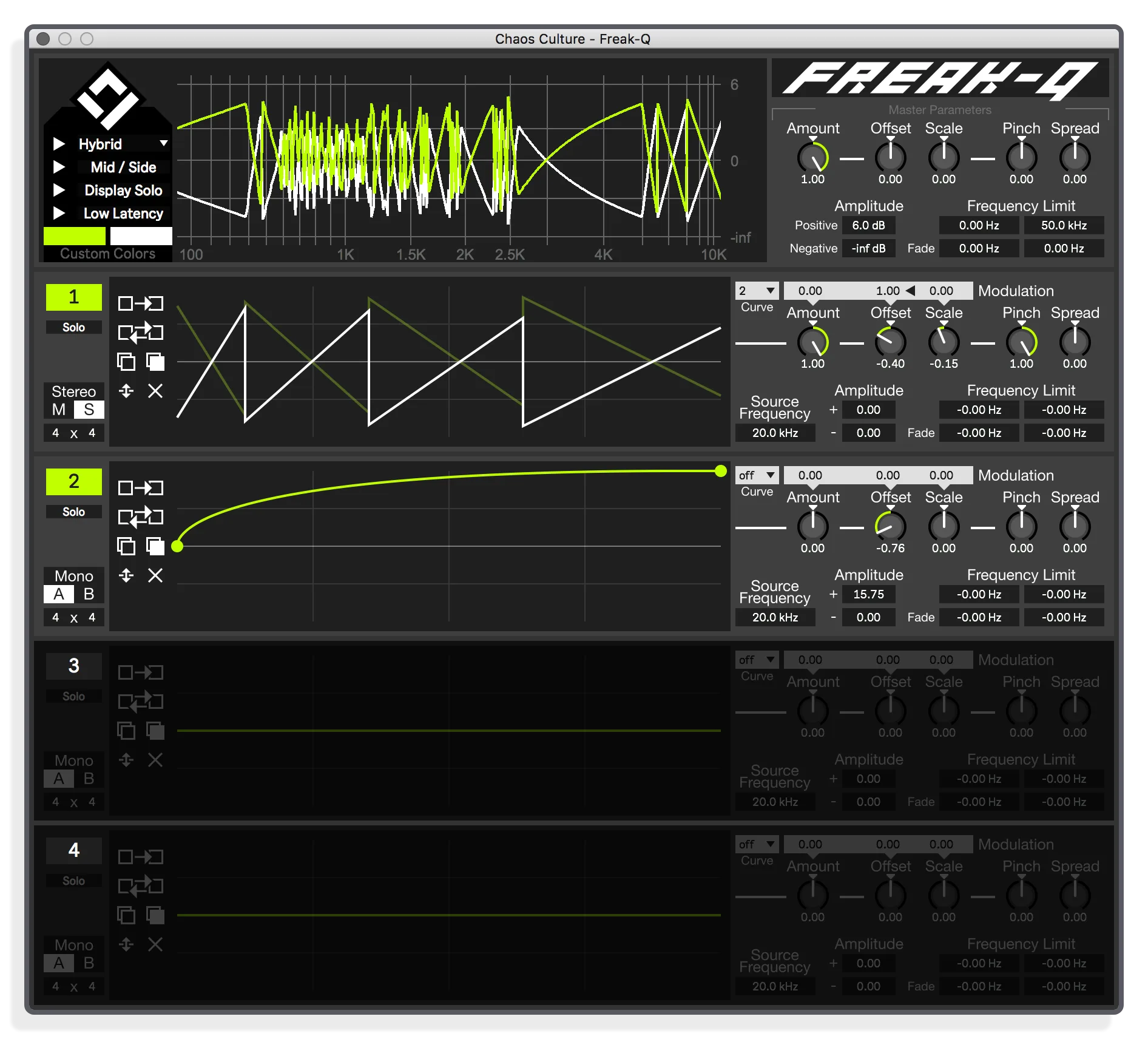Click band 4 copy-to-next arrow icon
1148x1039 pixels.
point(140,856)
